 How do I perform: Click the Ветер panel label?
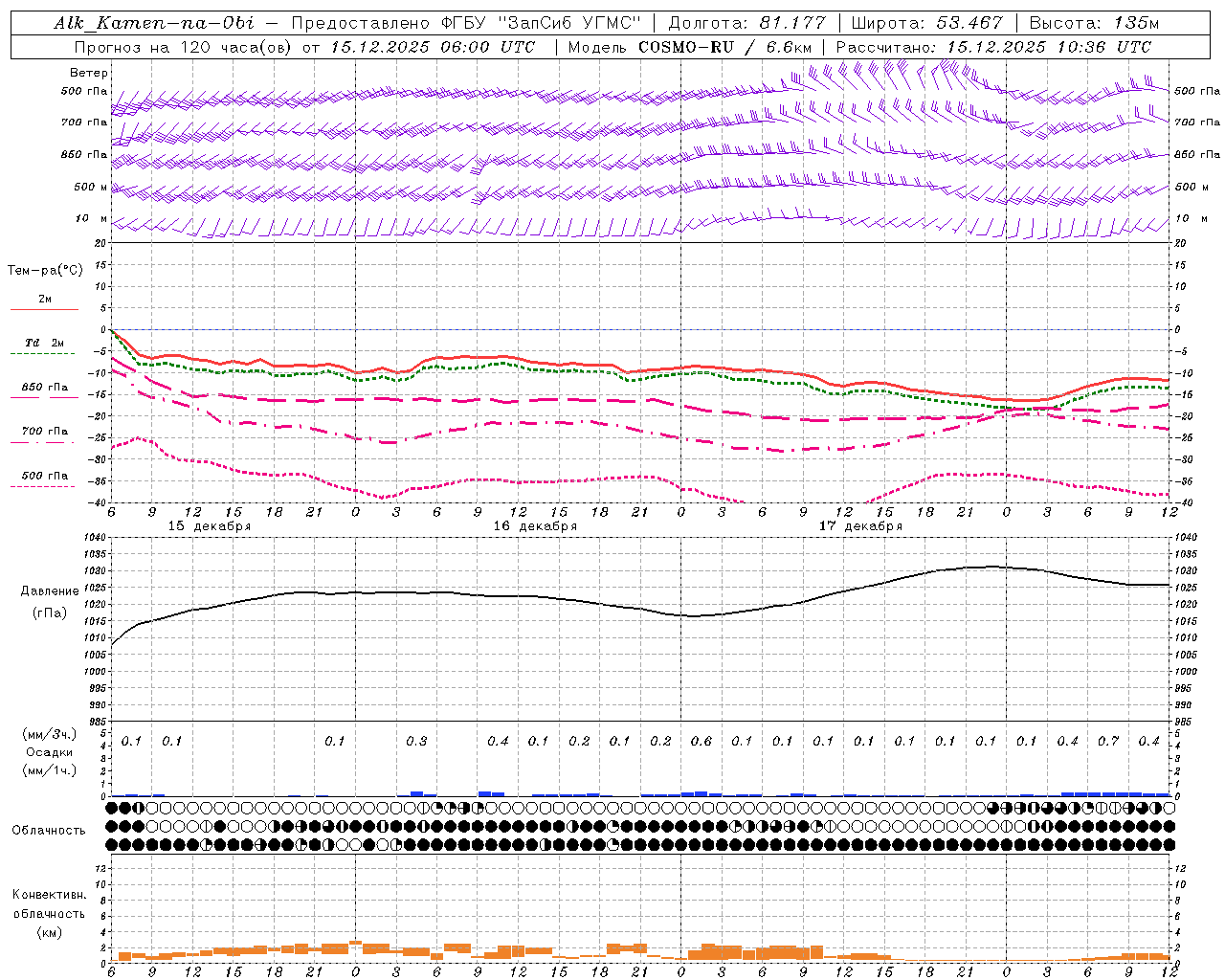(89, 73)
